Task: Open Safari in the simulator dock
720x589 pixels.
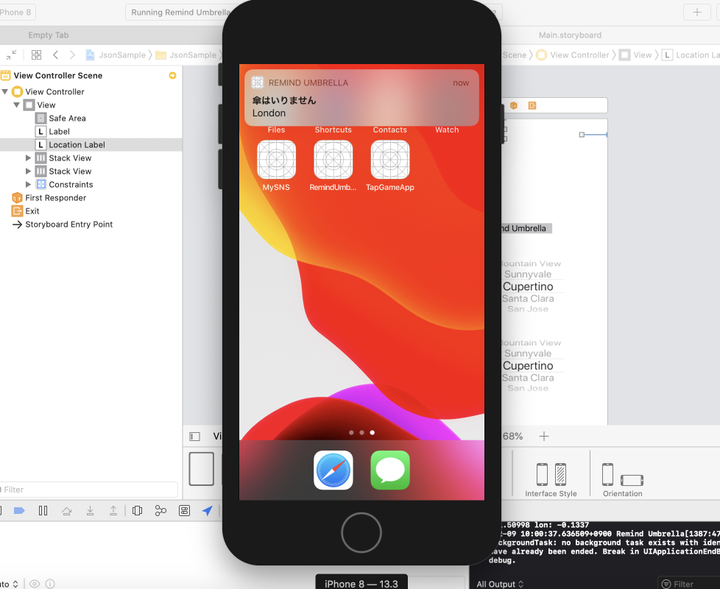Action: coord(333,470)
